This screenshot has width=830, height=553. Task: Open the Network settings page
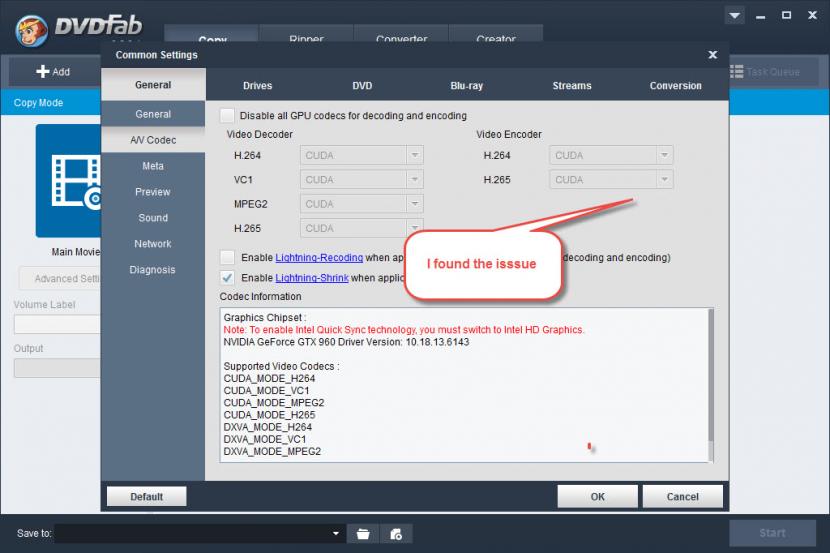tap(153, 243)
